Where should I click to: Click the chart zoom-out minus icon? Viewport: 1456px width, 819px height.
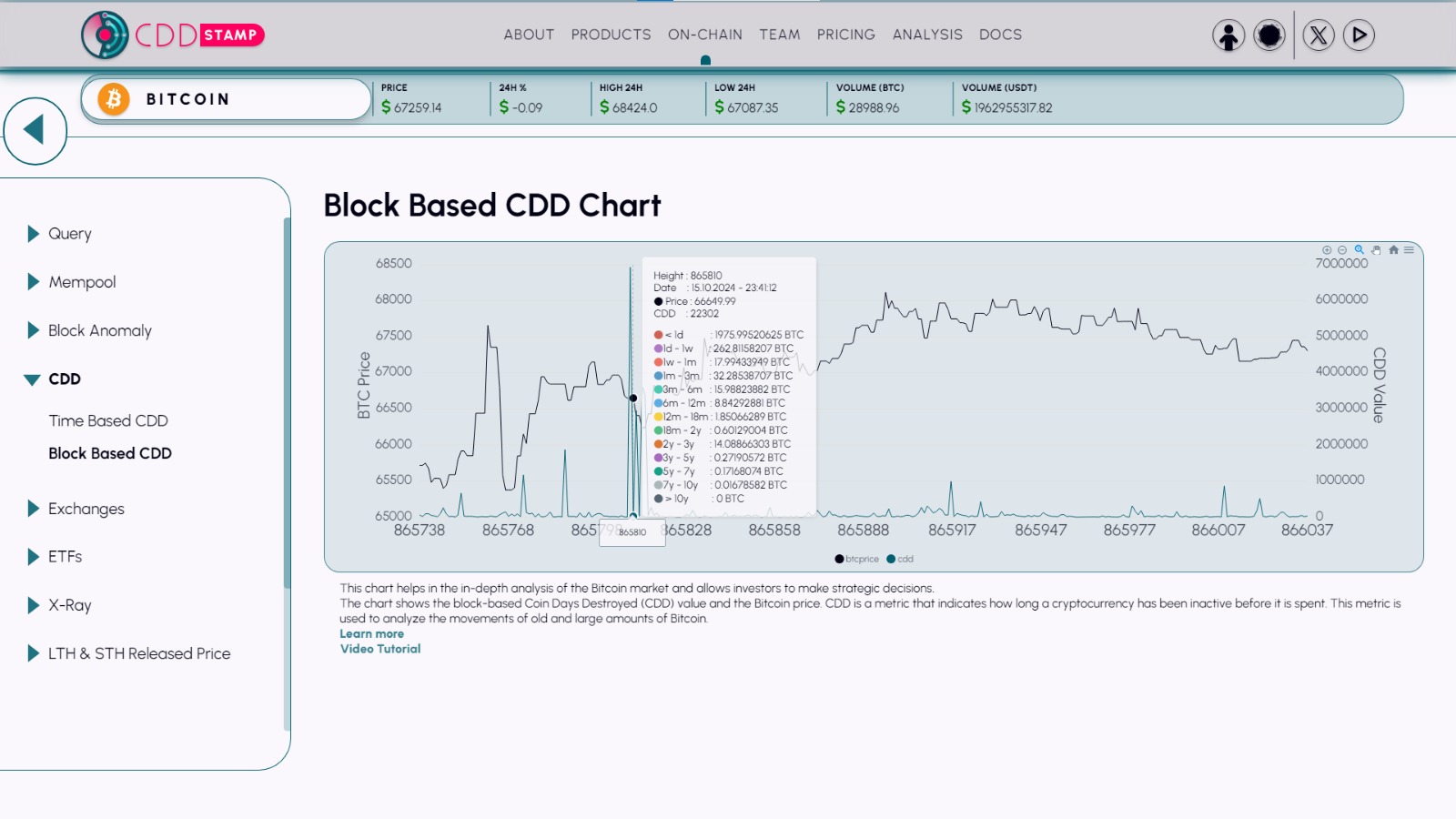1342,249
